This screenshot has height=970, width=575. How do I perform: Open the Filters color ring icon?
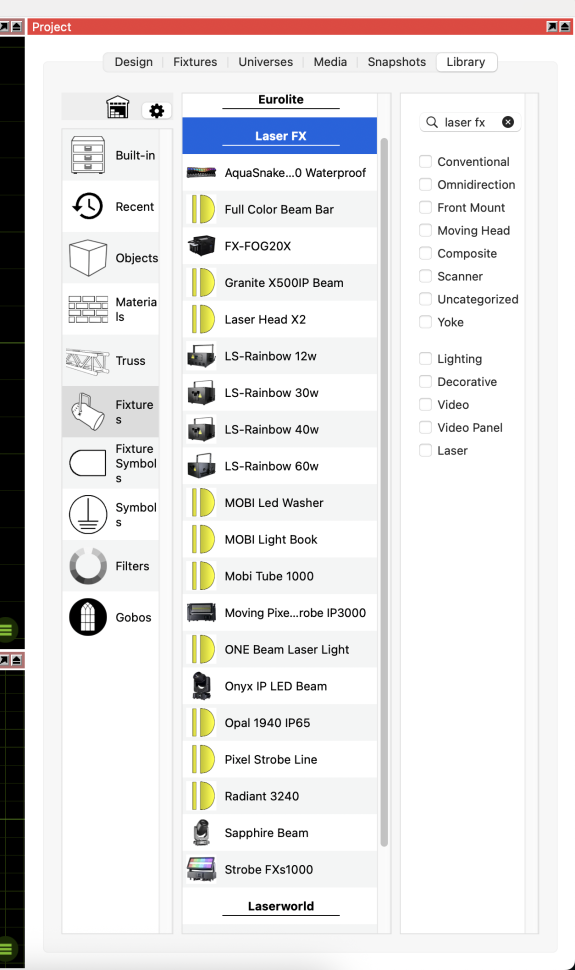[87, 566]
